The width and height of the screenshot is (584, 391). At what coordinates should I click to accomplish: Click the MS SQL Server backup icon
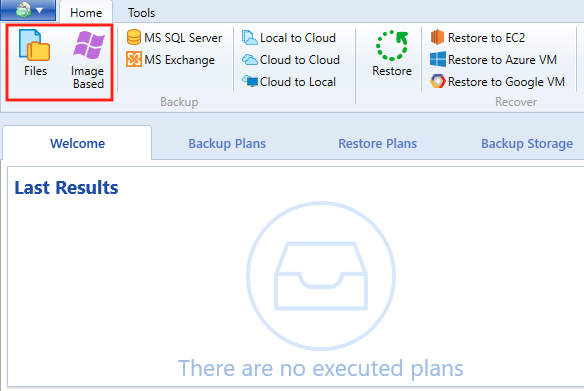[x=134, y=37]
